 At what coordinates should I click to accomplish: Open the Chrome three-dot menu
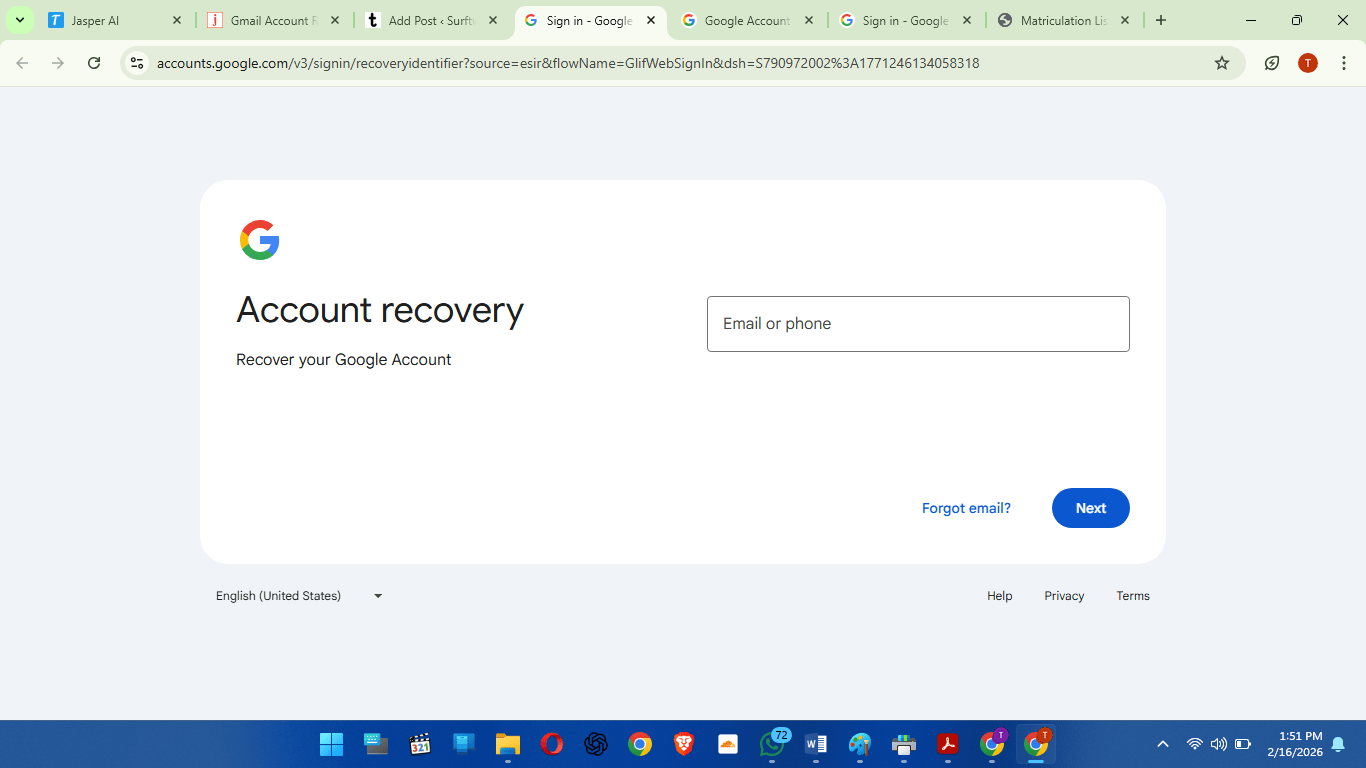tap(1344, 63)
